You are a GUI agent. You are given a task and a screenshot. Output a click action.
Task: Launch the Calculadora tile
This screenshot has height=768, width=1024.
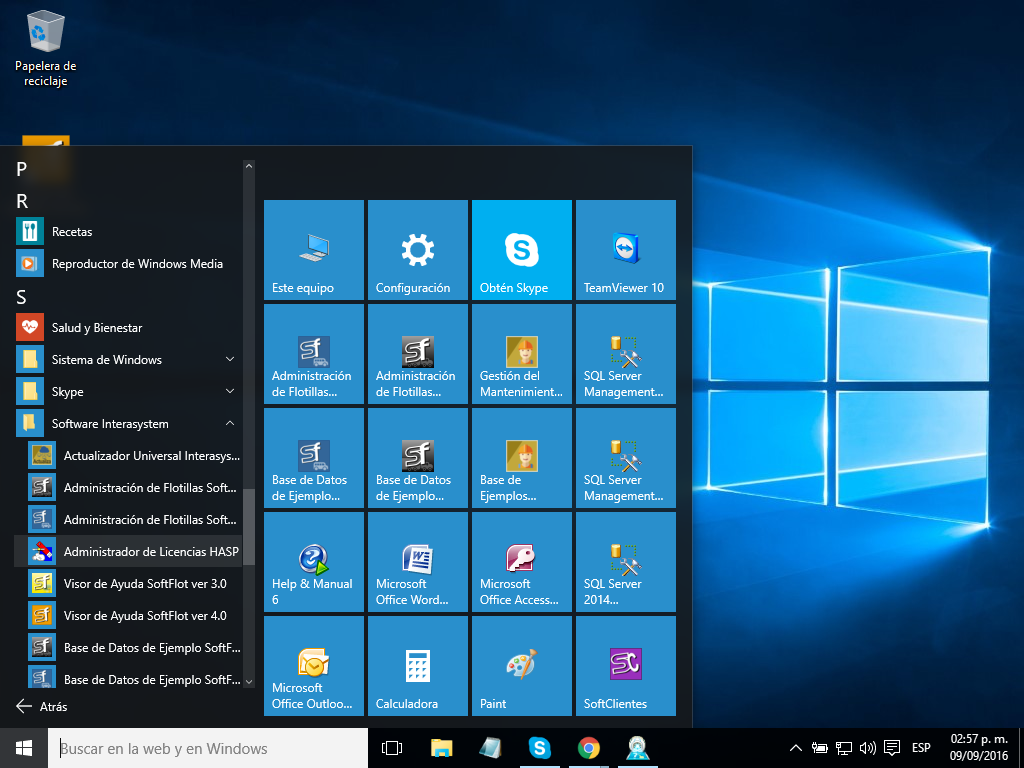tap(417, 666)
